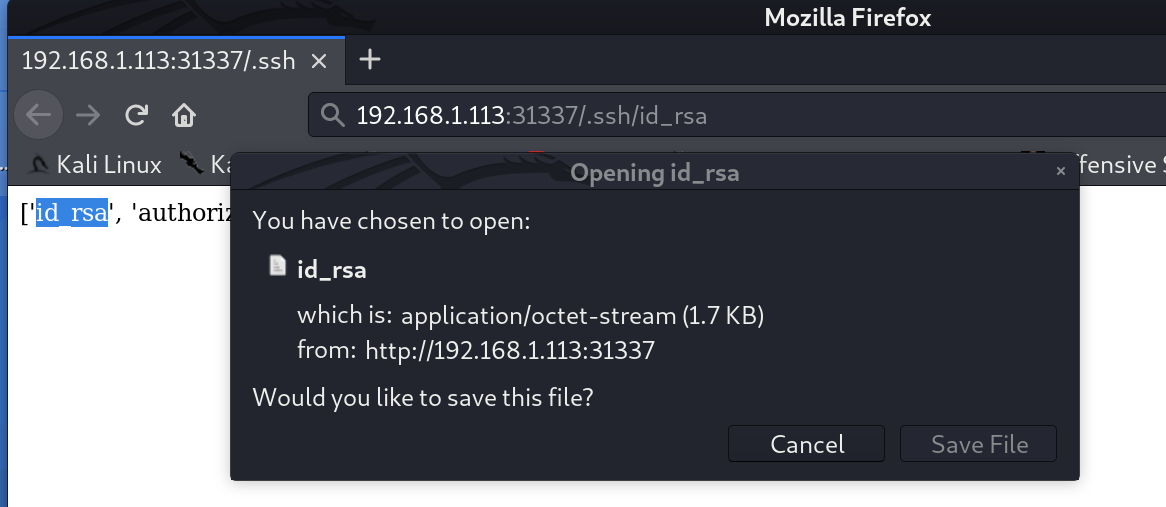Click the Mozilla Firefox window title
This screenshot has height=507, width=1166.
pyautogui.click(x=847, y=17)
